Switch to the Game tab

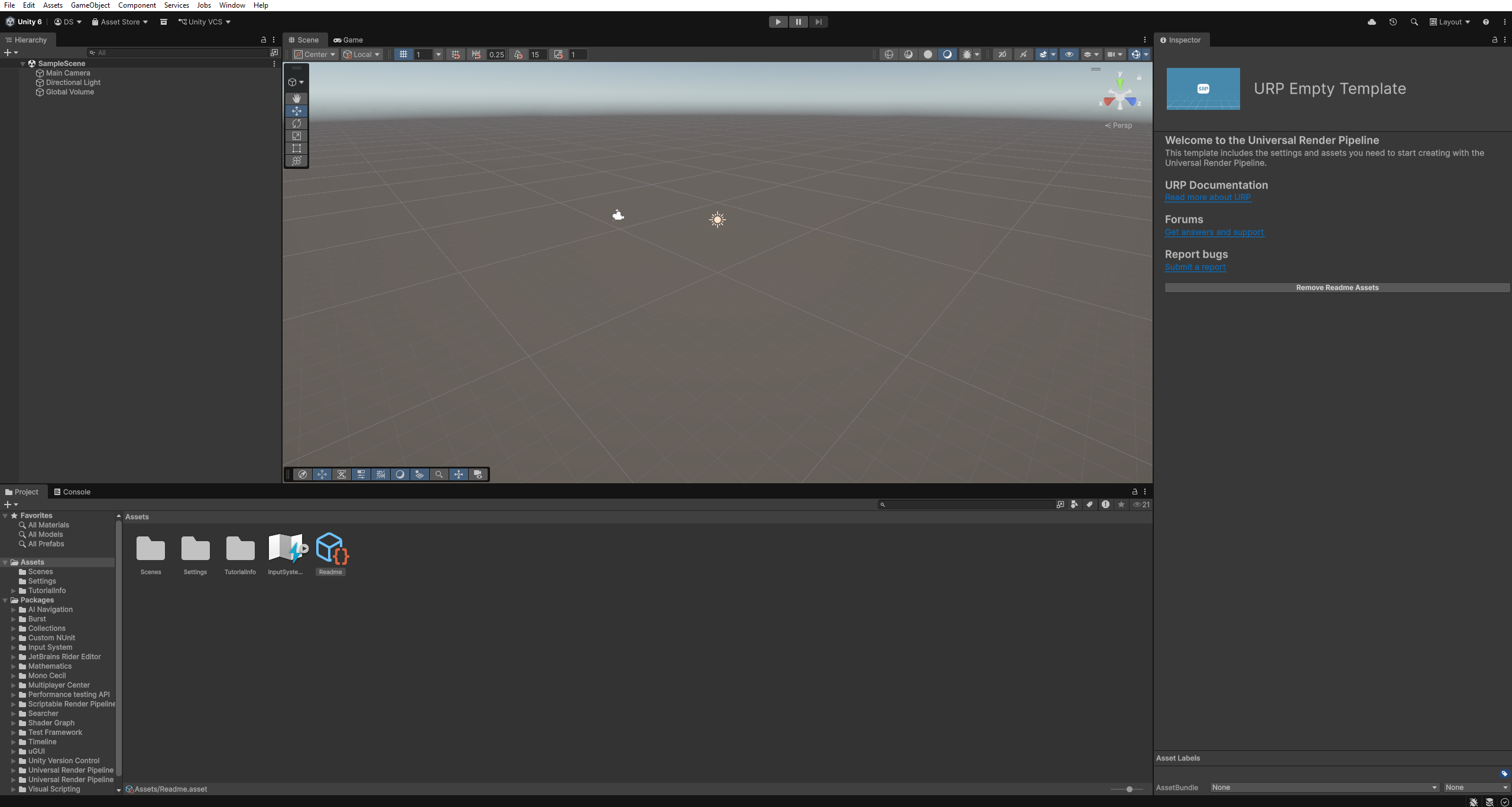348,40
